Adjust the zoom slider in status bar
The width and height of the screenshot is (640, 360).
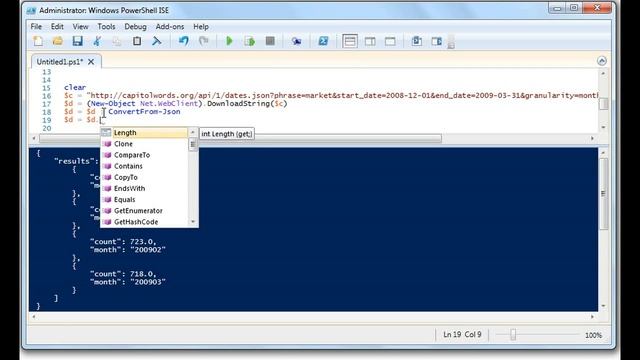[x=513, y=335]
